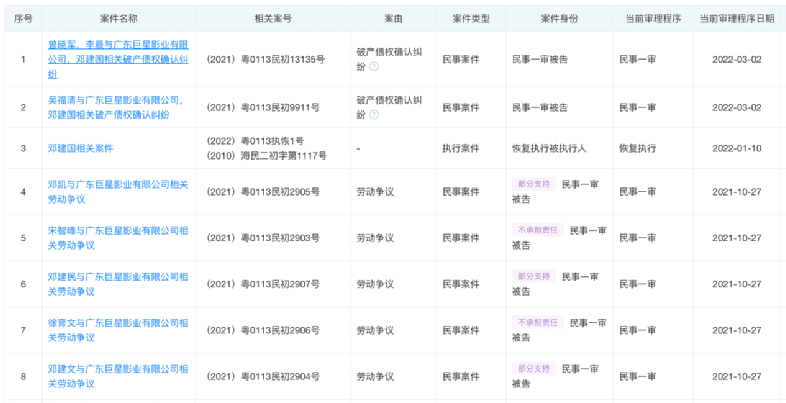Image resolution: width=786 pixels, height=403 pixels.
Task: Open 吴福清与广东巨星影业有限公司 case link
Action: tap(115, 108)
